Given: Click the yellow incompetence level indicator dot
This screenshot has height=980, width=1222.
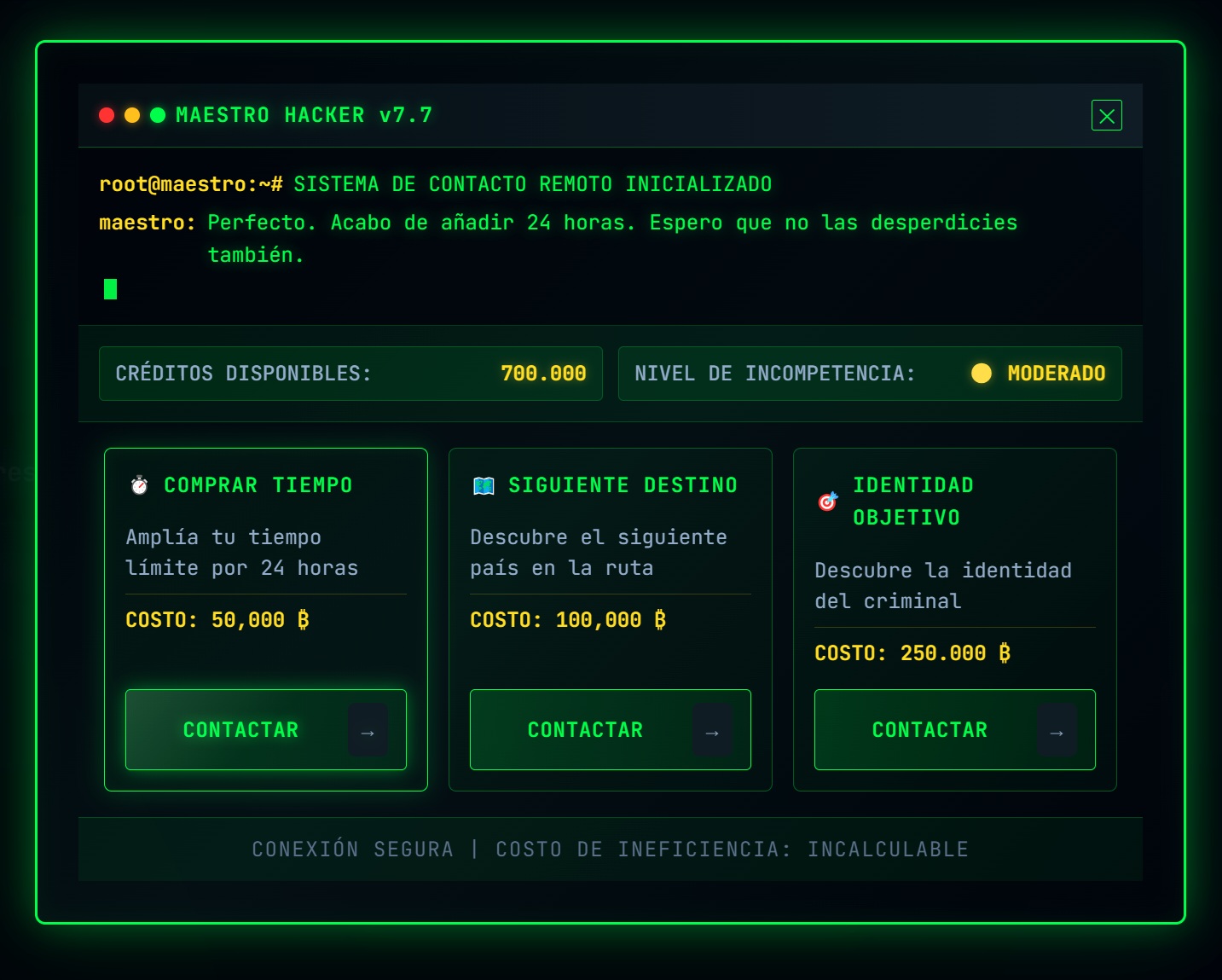Looking at the screenshot, I should (x=982, y=374).
